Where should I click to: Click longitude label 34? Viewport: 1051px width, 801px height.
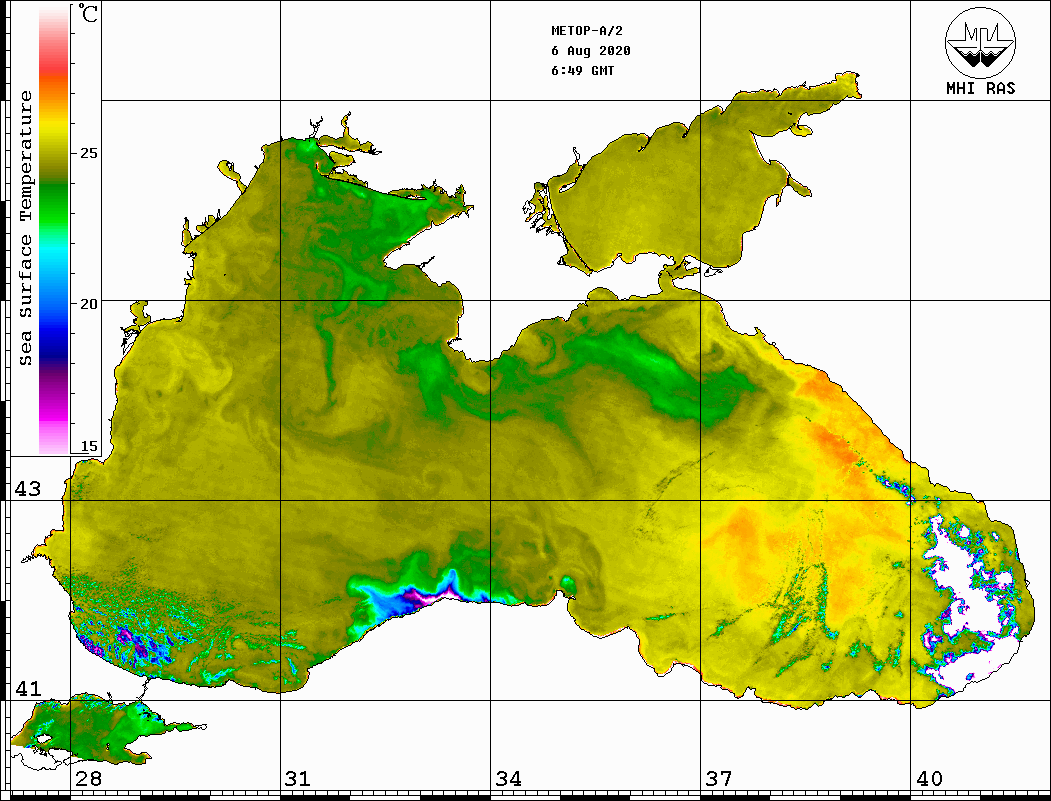click(508, 778)
